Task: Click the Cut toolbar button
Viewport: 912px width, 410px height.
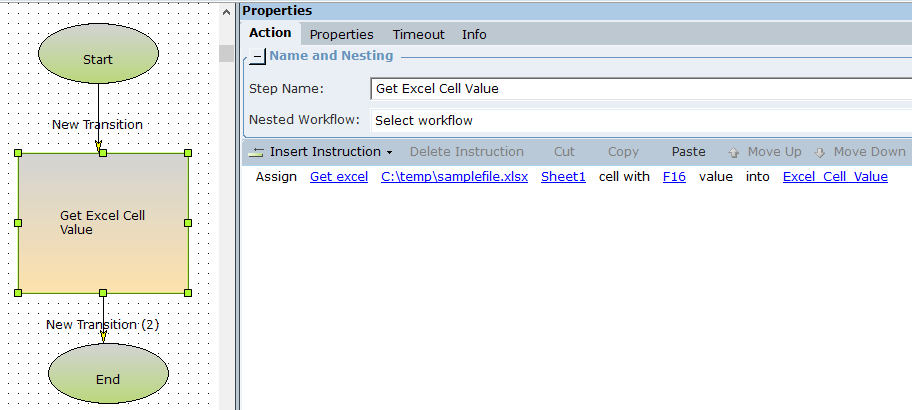Action: point(564,152)
